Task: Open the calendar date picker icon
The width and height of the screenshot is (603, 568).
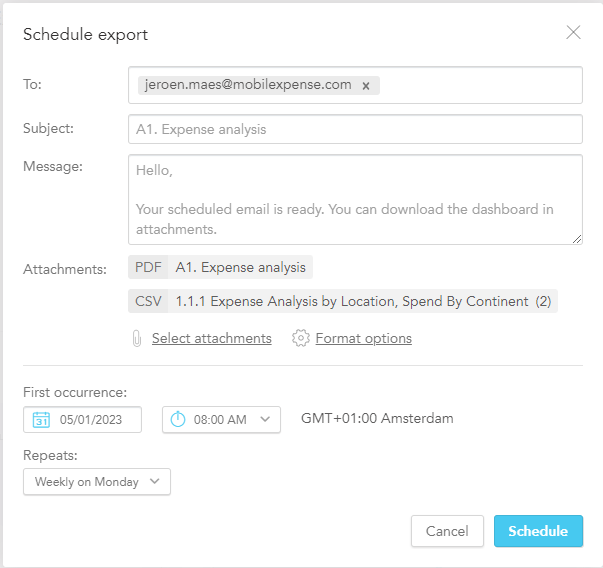Action: tap(41, 420)
